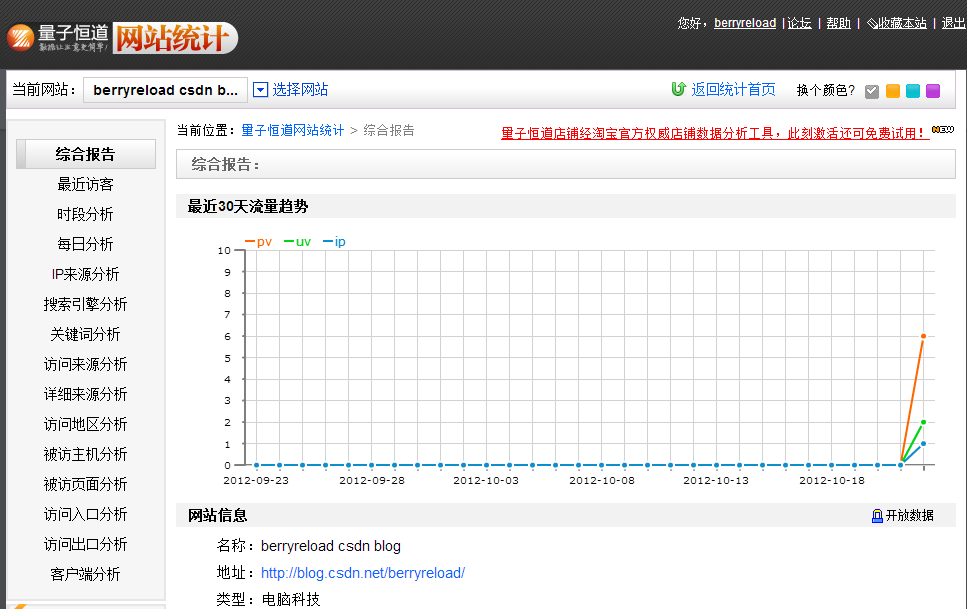
Task: Click the 电脑科技 site type text
Action: pyautogui.click(x=291, y=599)
